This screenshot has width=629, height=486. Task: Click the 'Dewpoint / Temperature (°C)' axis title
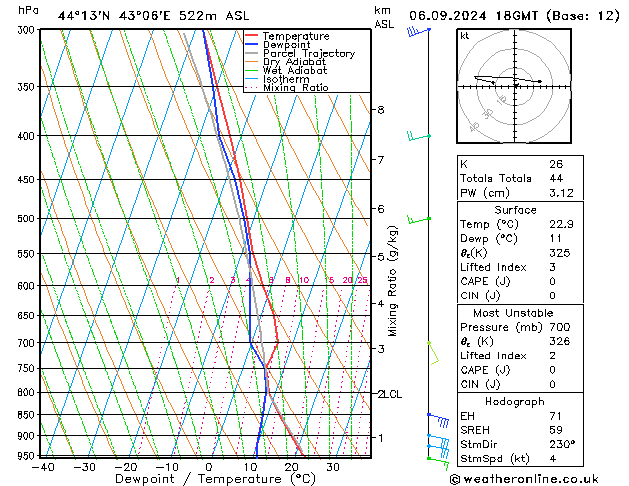click(x=215, y=479)
